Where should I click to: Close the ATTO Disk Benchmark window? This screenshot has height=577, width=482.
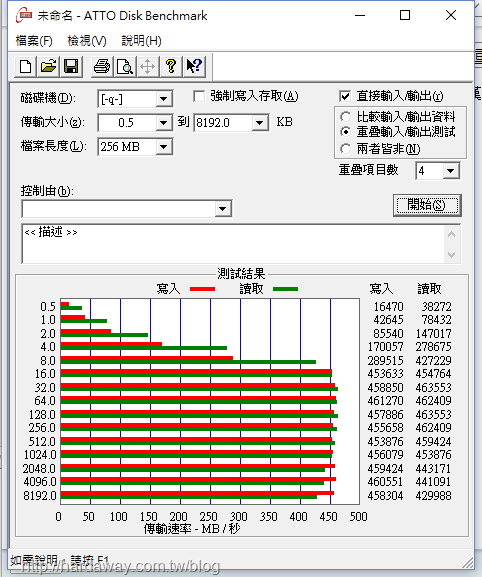pos(451,15)
